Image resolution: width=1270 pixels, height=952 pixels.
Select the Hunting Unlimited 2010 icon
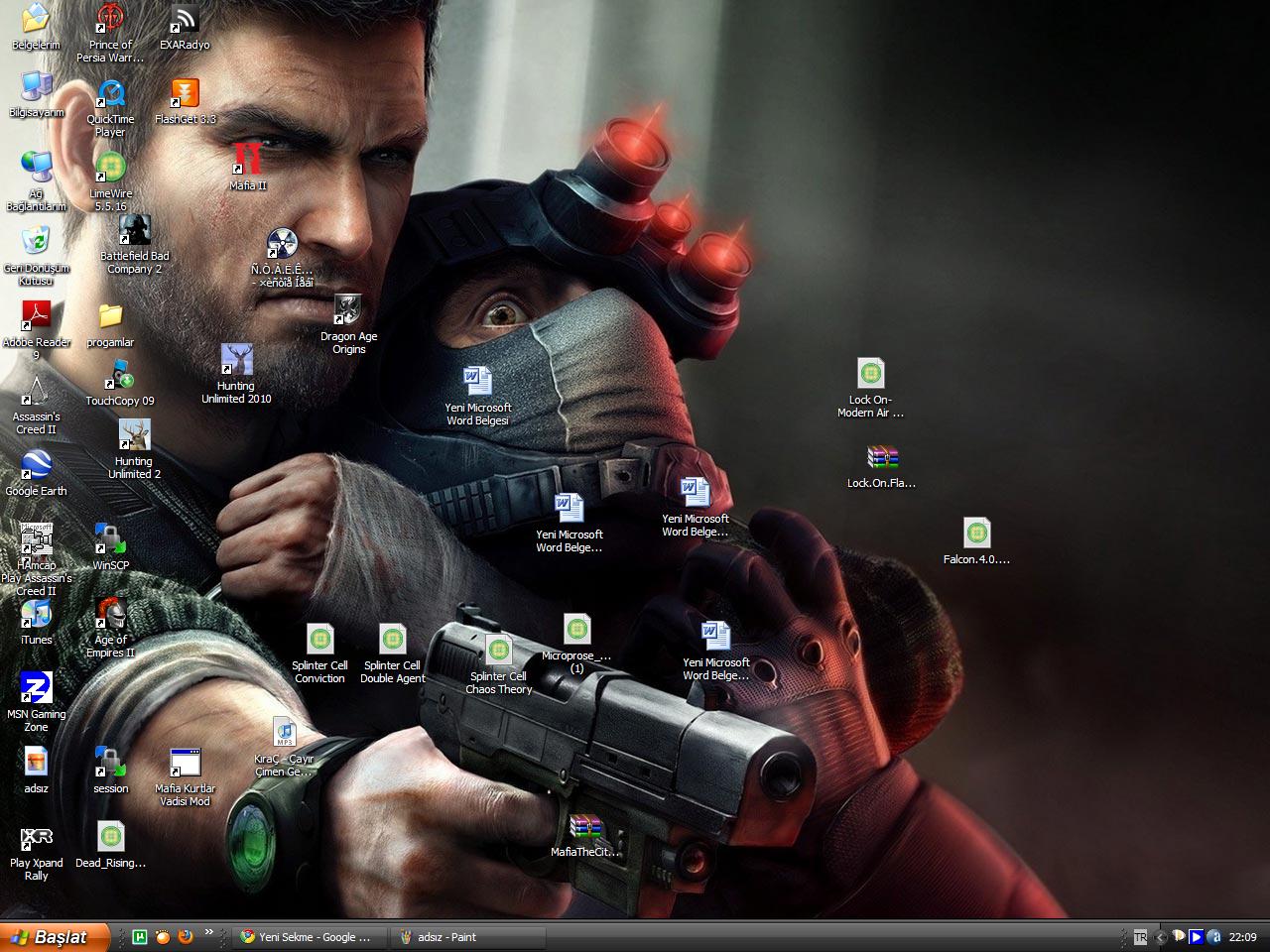pos(236,359)
